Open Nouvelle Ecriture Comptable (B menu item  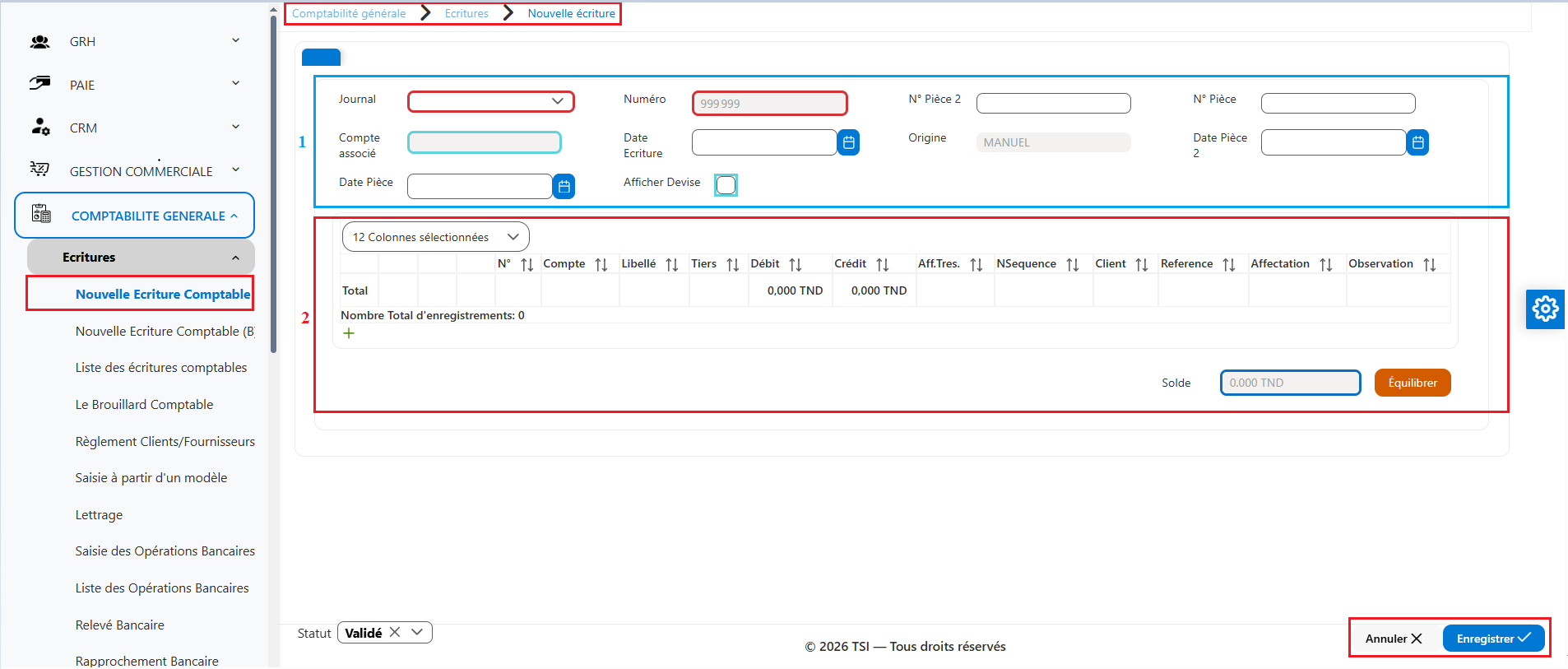165,331
